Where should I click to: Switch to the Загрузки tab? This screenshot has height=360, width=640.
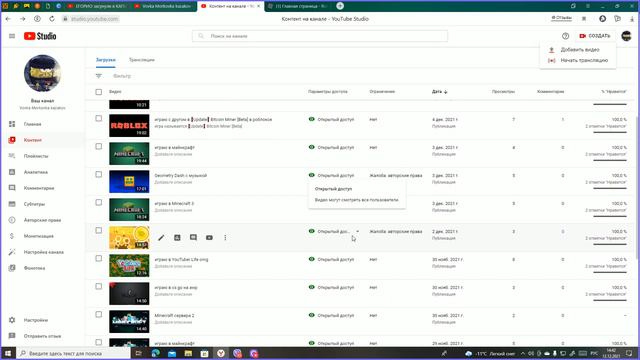106,60
